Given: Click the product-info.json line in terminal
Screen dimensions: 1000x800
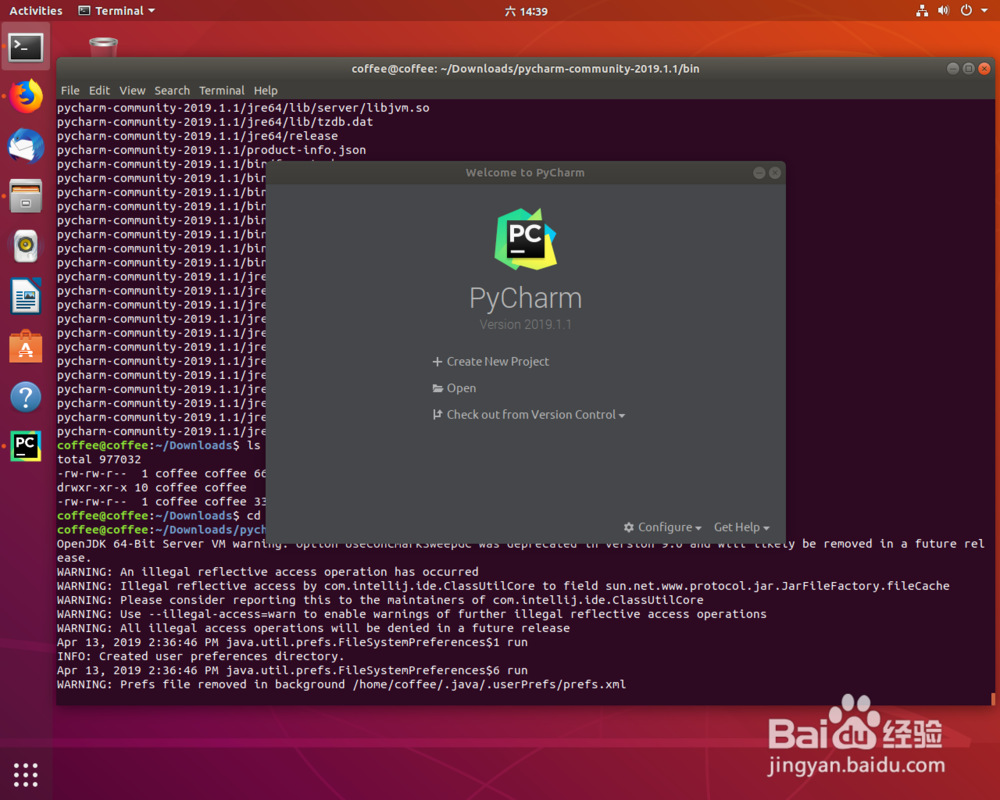Looking at the screenshot, I should [211, 150].
